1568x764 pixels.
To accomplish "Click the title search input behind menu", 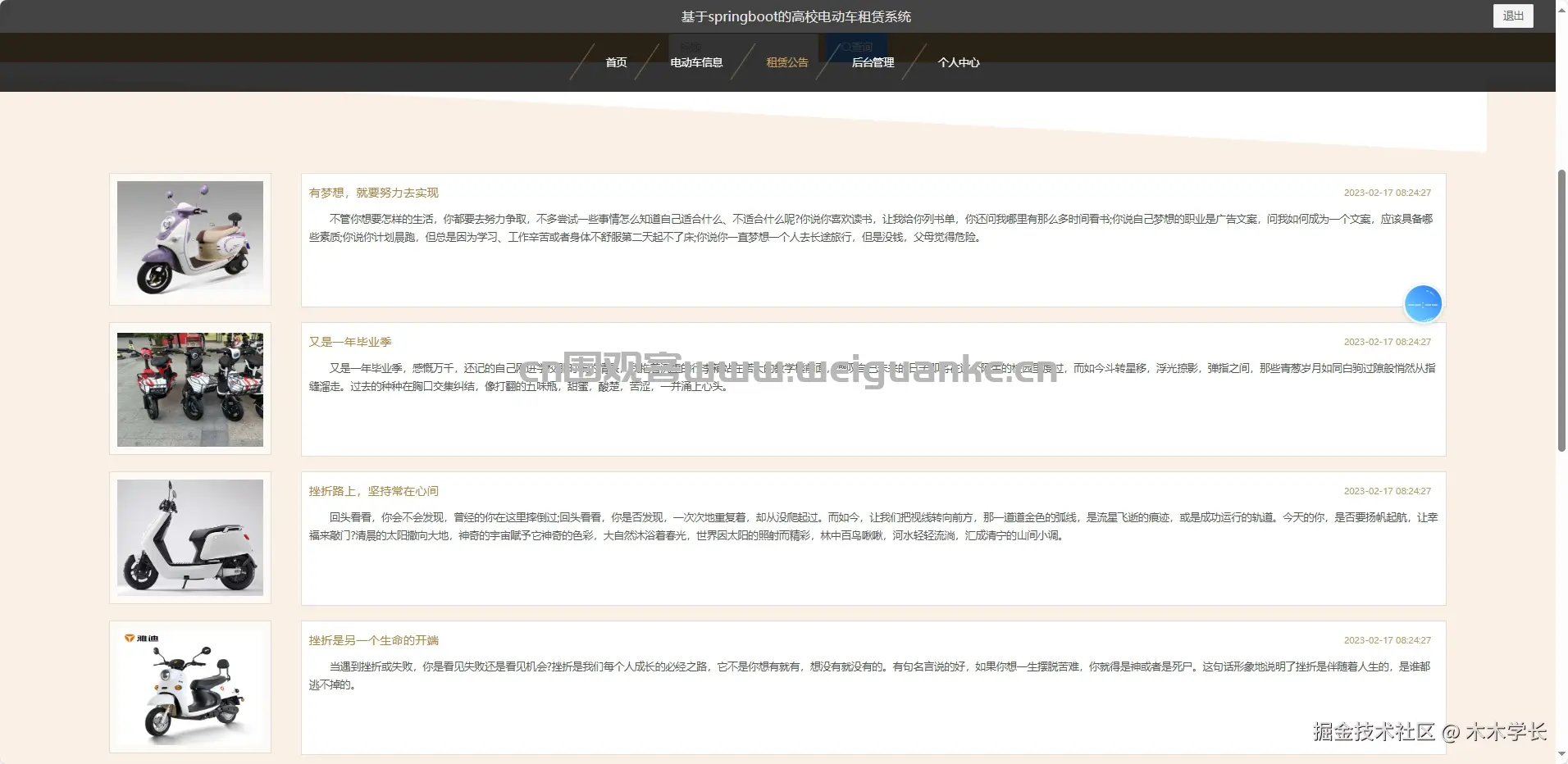I will tap(744, 48).
